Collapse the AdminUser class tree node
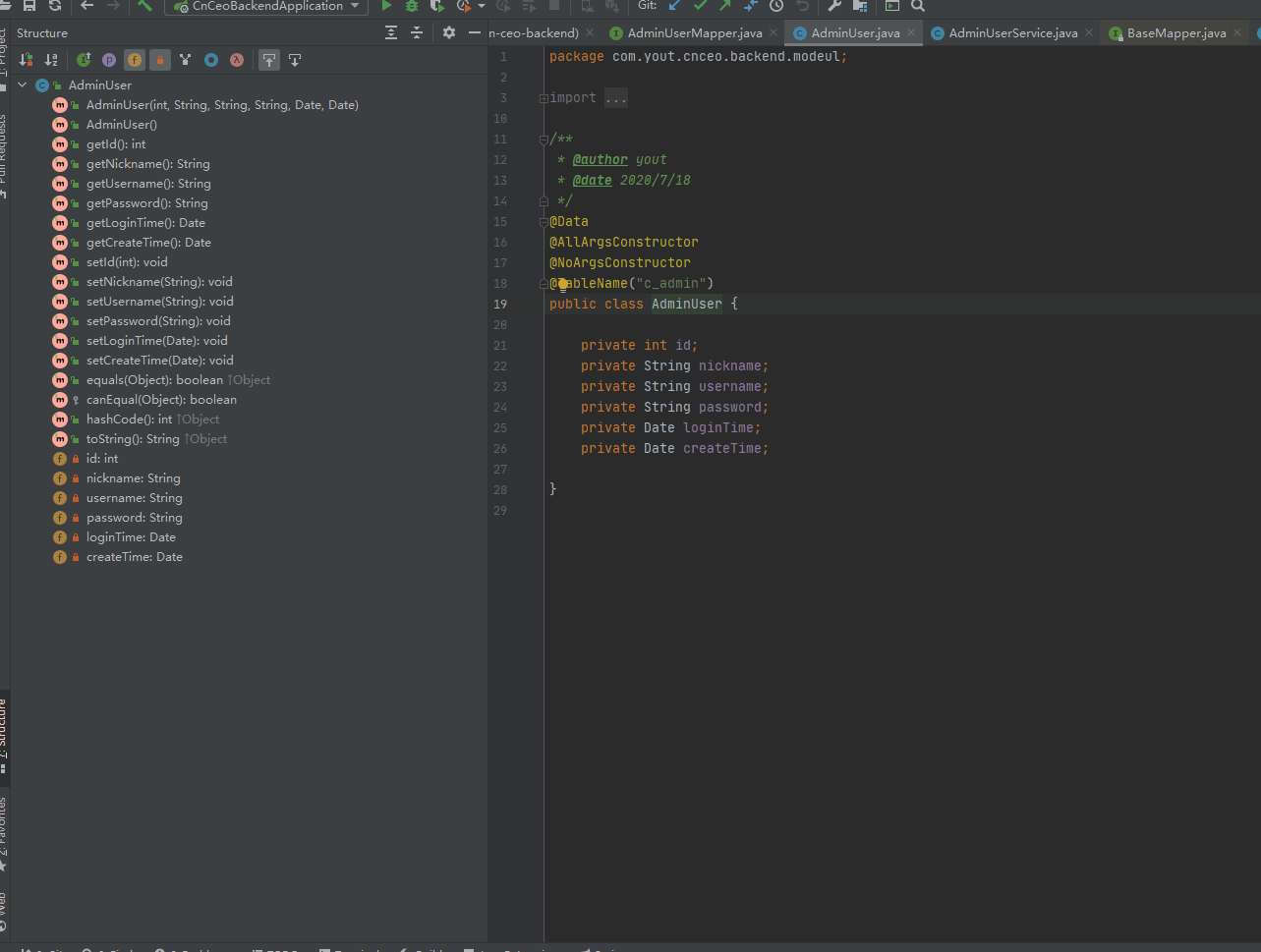1261x952 pixels. 23,85
